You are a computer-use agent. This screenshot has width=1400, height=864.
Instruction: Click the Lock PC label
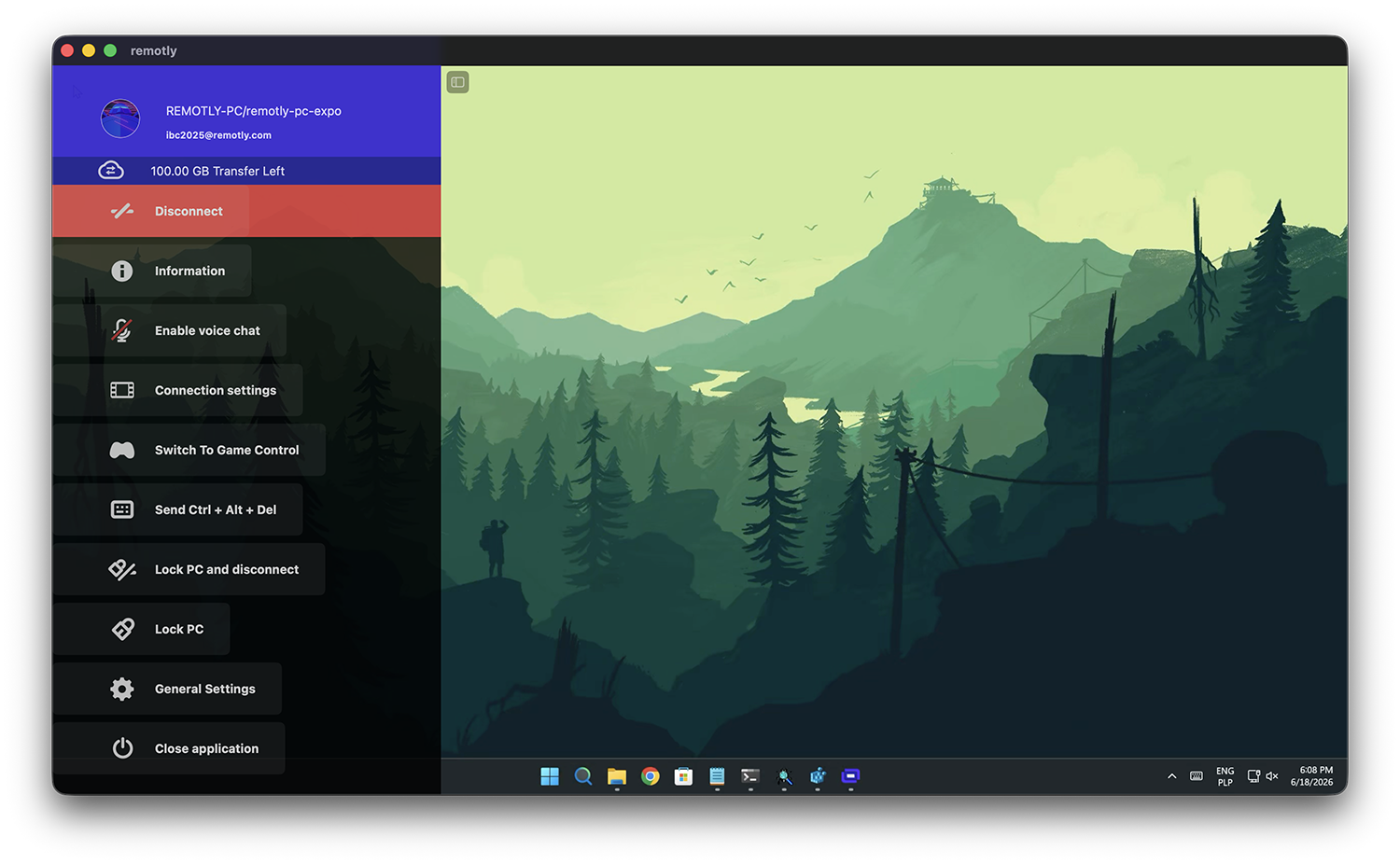(179, 629)
